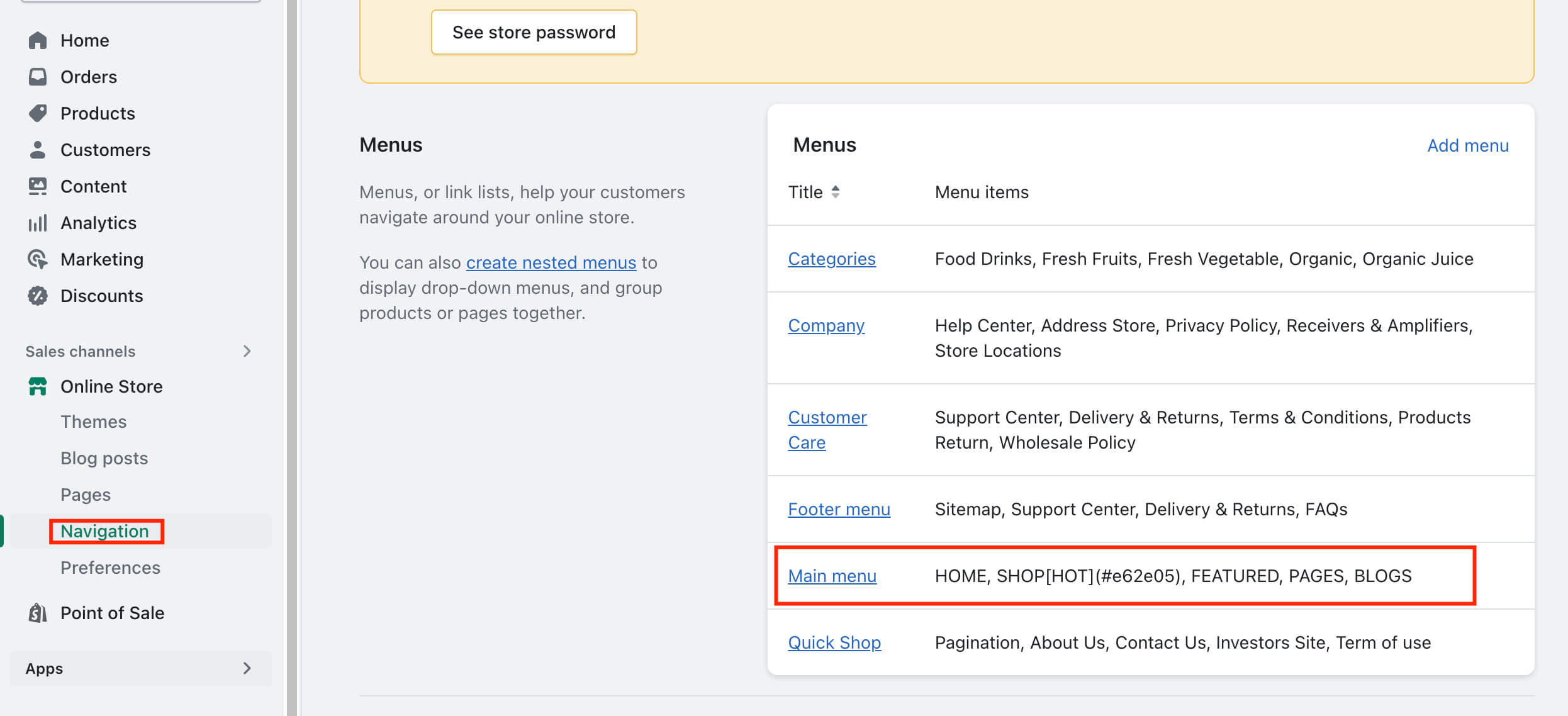Click the Analytics bar chart icon
The image size is (1568, 716).
tap(38, 223)
